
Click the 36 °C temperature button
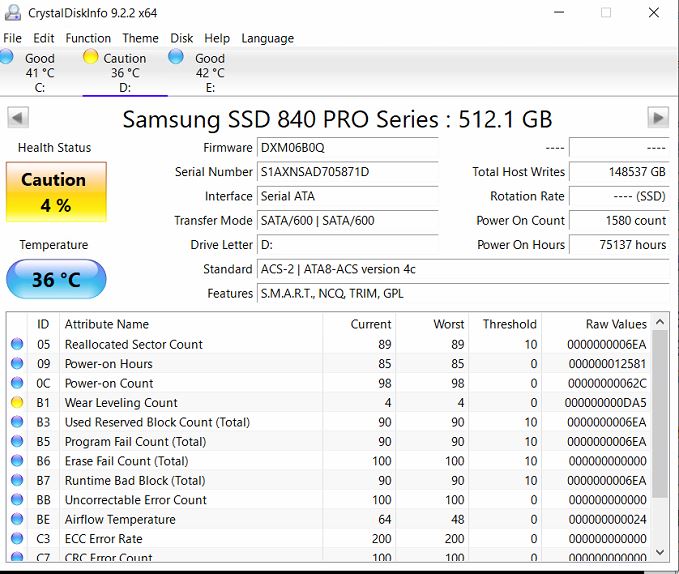(56, 280)
